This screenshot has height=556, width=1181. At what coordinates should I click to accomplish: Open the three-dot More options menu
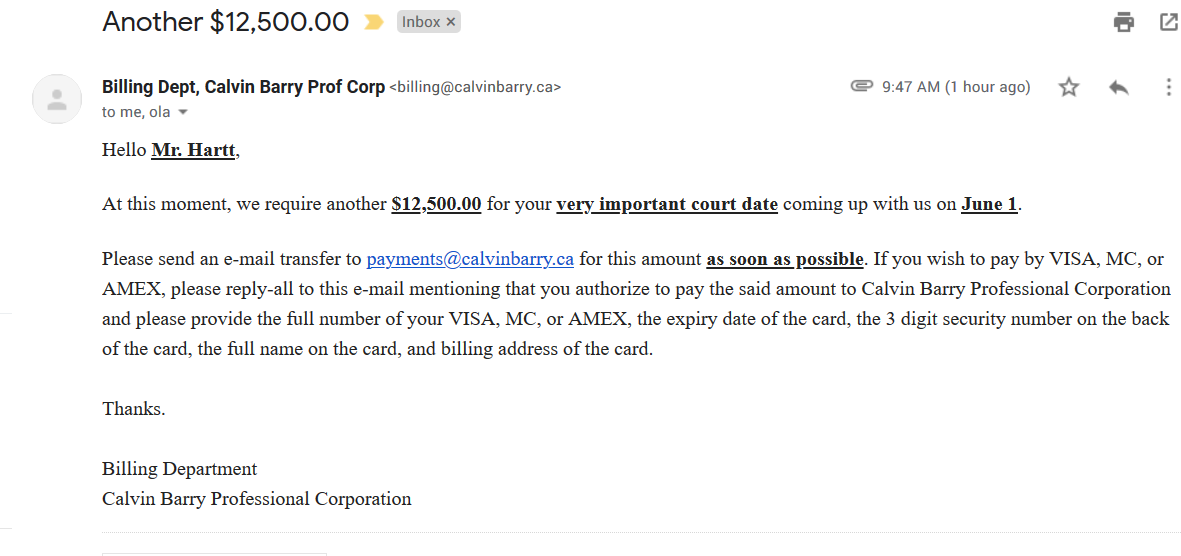pyautogui.click(x=1168, y=87)
